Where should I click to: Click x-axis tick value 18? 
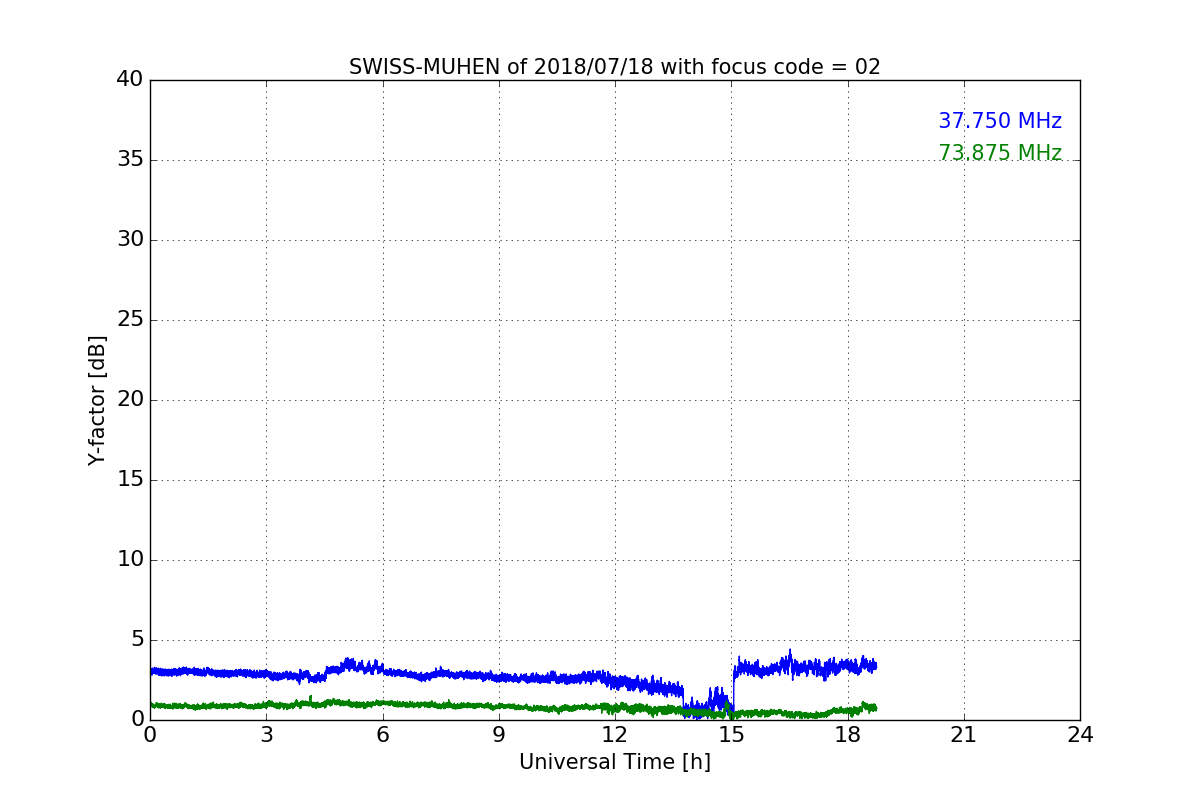coord(847,735)
